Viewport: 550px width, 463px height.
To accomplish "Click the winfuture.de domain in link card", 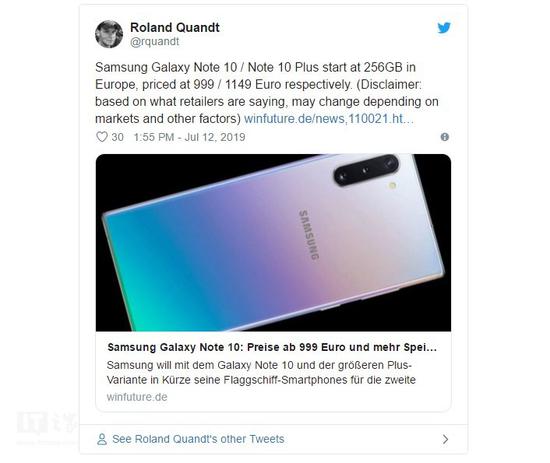I will click(x=137, y=397).
